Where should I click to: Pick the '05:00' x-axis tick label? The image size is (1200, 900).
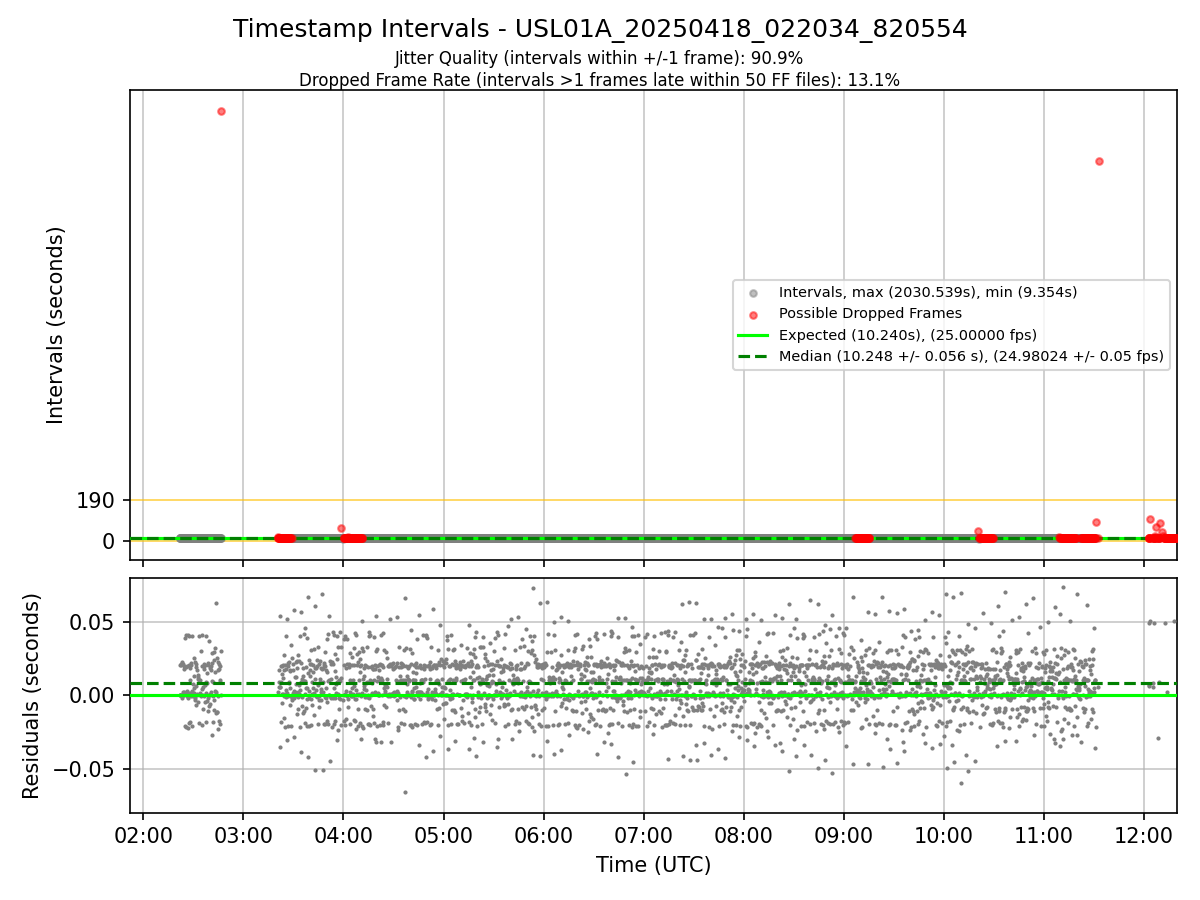[x=444, y=834]
